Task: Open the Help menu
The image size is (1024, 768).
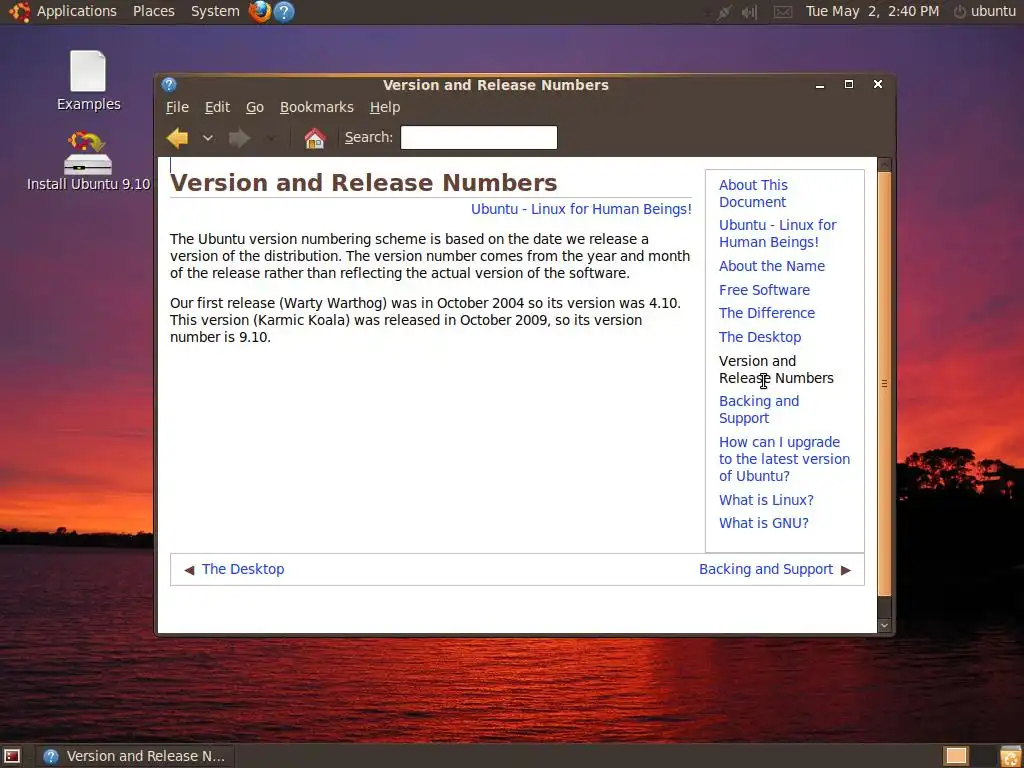Action: point(385,107)
